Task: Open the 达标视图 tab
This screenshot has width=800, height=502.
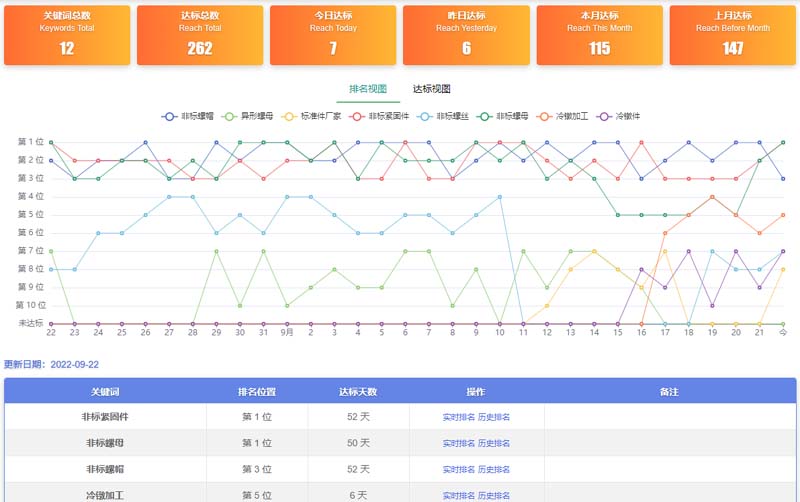Action: point(432,89)
